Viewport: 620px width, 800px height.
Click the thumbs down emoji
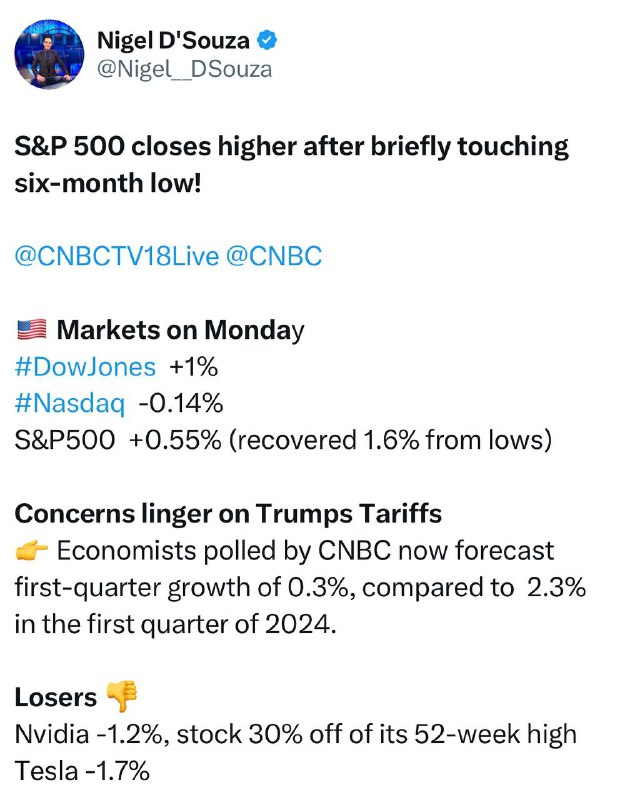point(121,696)
